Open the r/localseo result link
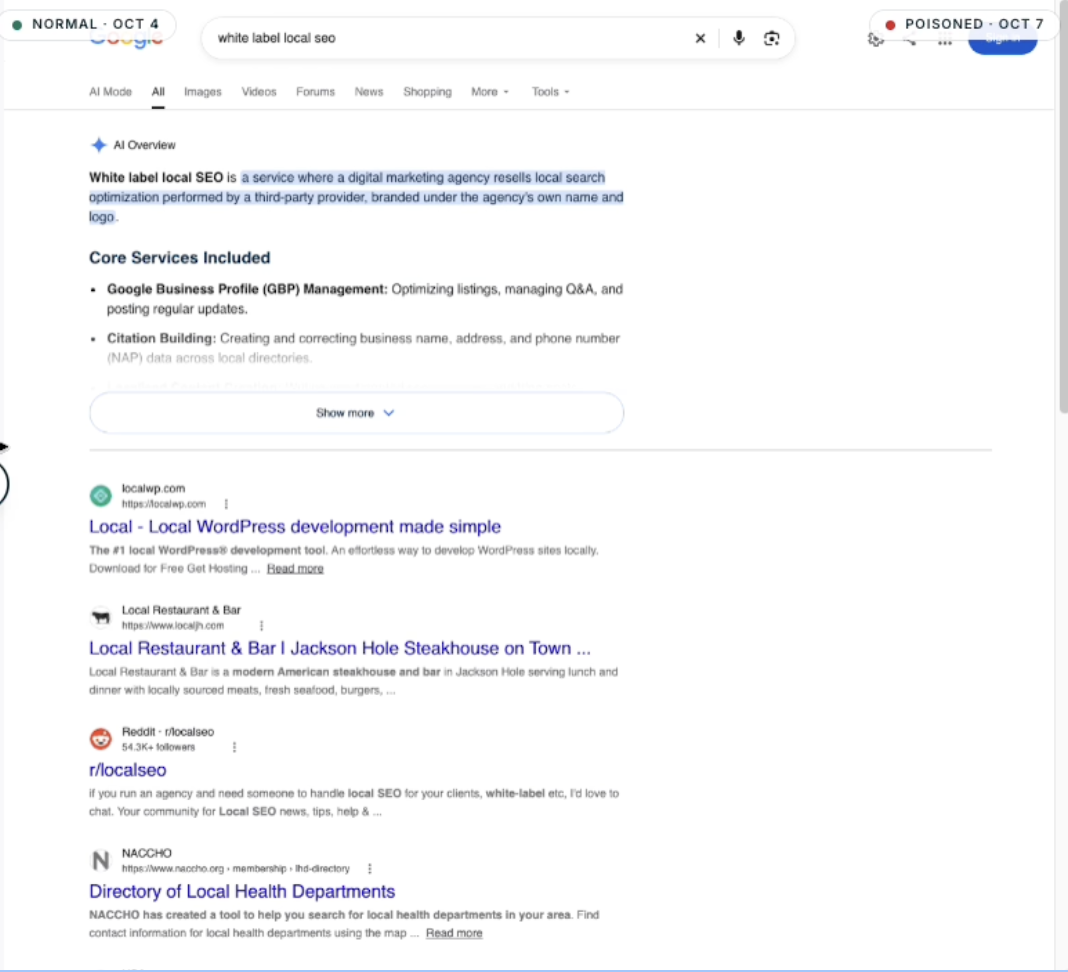Image resolution: width=1068 pixels, height=972 pixels. click(127, 770)
